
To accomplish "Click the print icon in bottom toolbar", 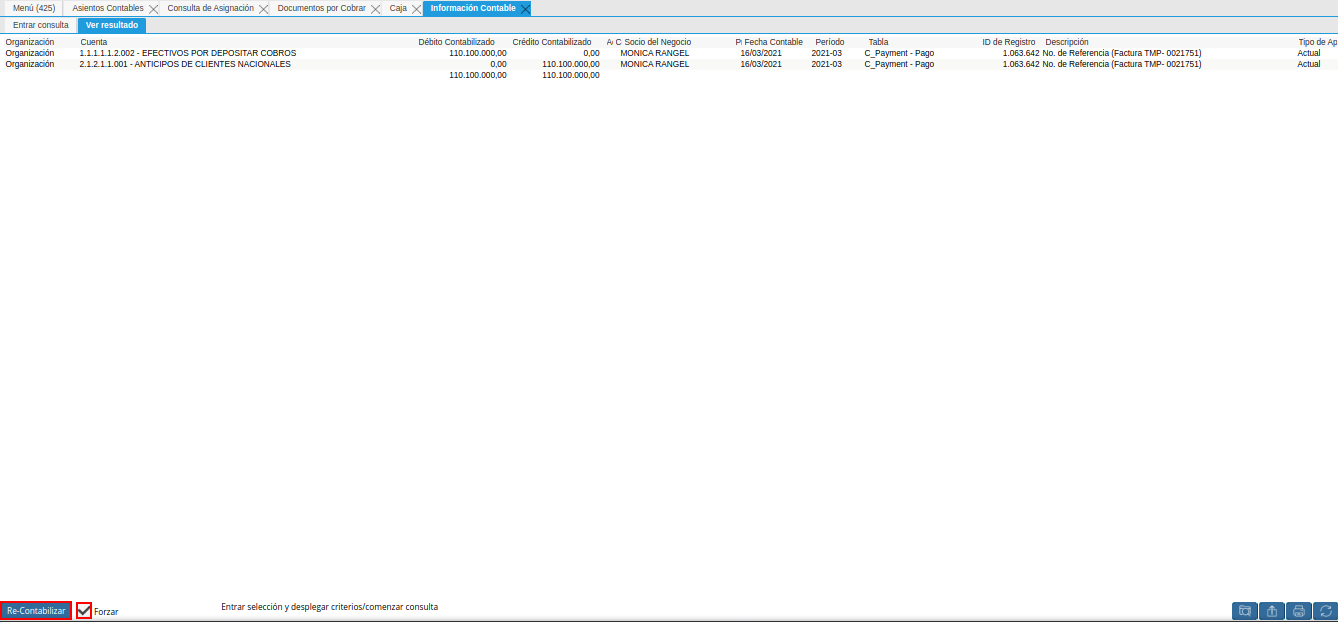I will pos(1299,610).
